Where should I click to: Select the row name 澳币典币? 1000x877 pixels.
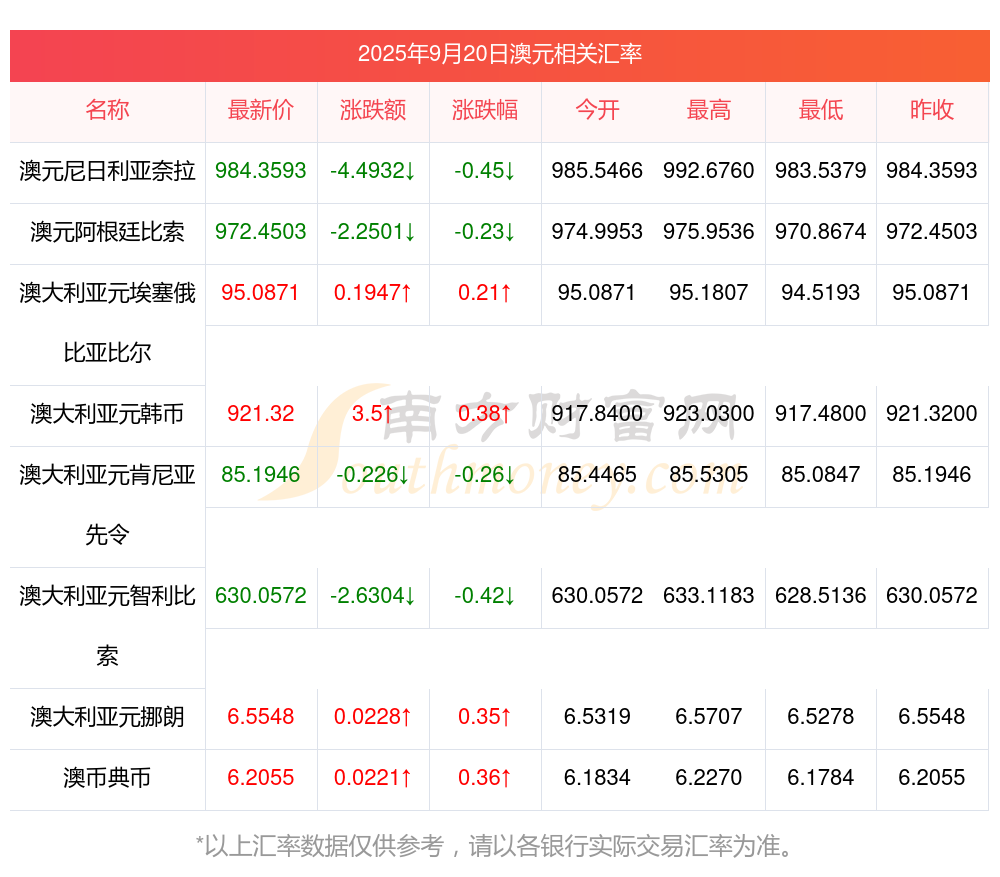(107, 778)
